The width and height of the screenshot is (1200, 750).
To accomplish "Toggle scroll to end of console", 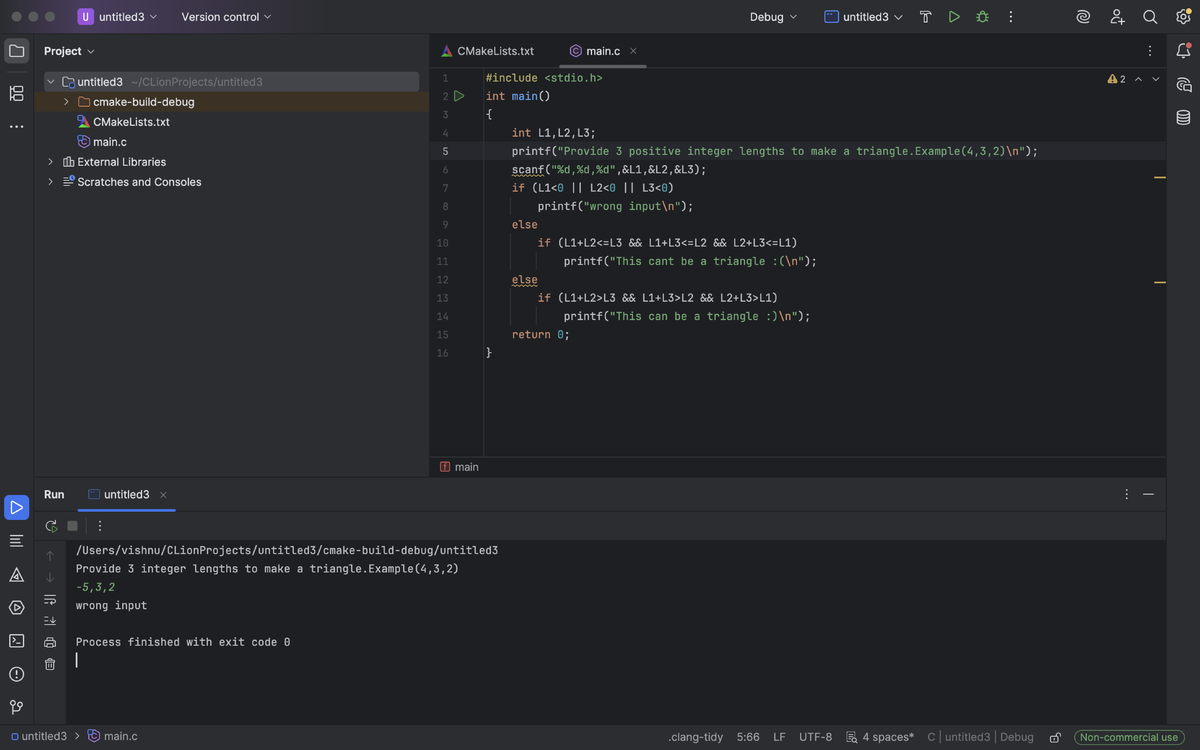I will tap(50, 620).
